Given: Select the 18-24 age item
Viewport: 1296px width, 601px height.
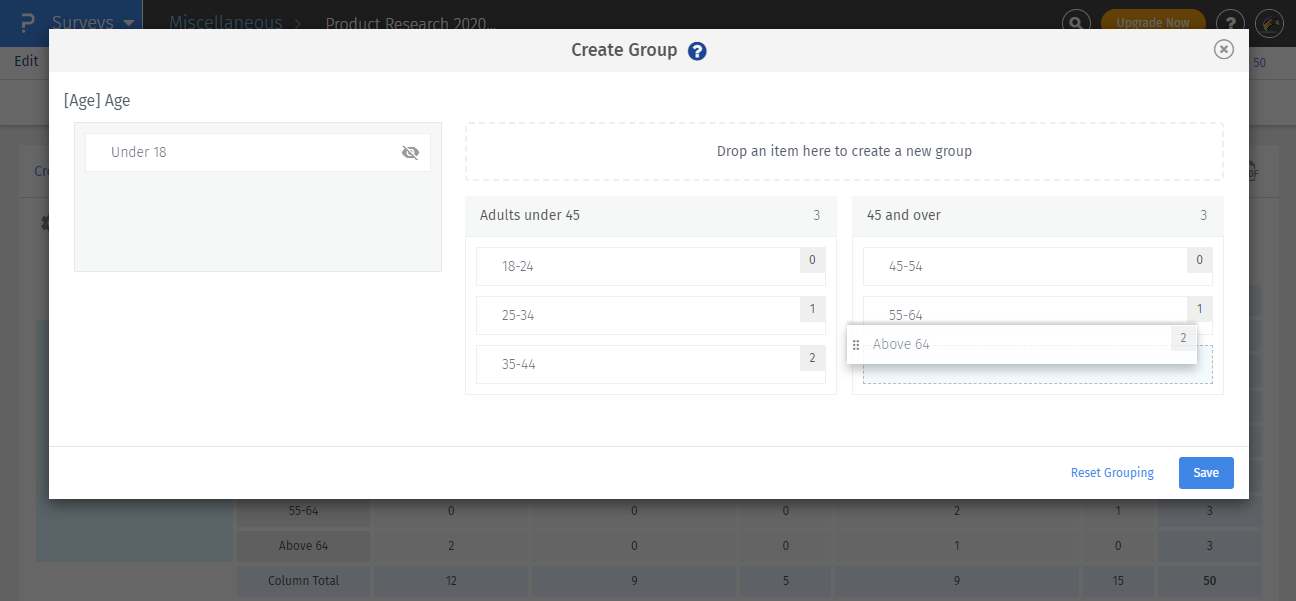Looking at the screenshot, I should (640, 267).
